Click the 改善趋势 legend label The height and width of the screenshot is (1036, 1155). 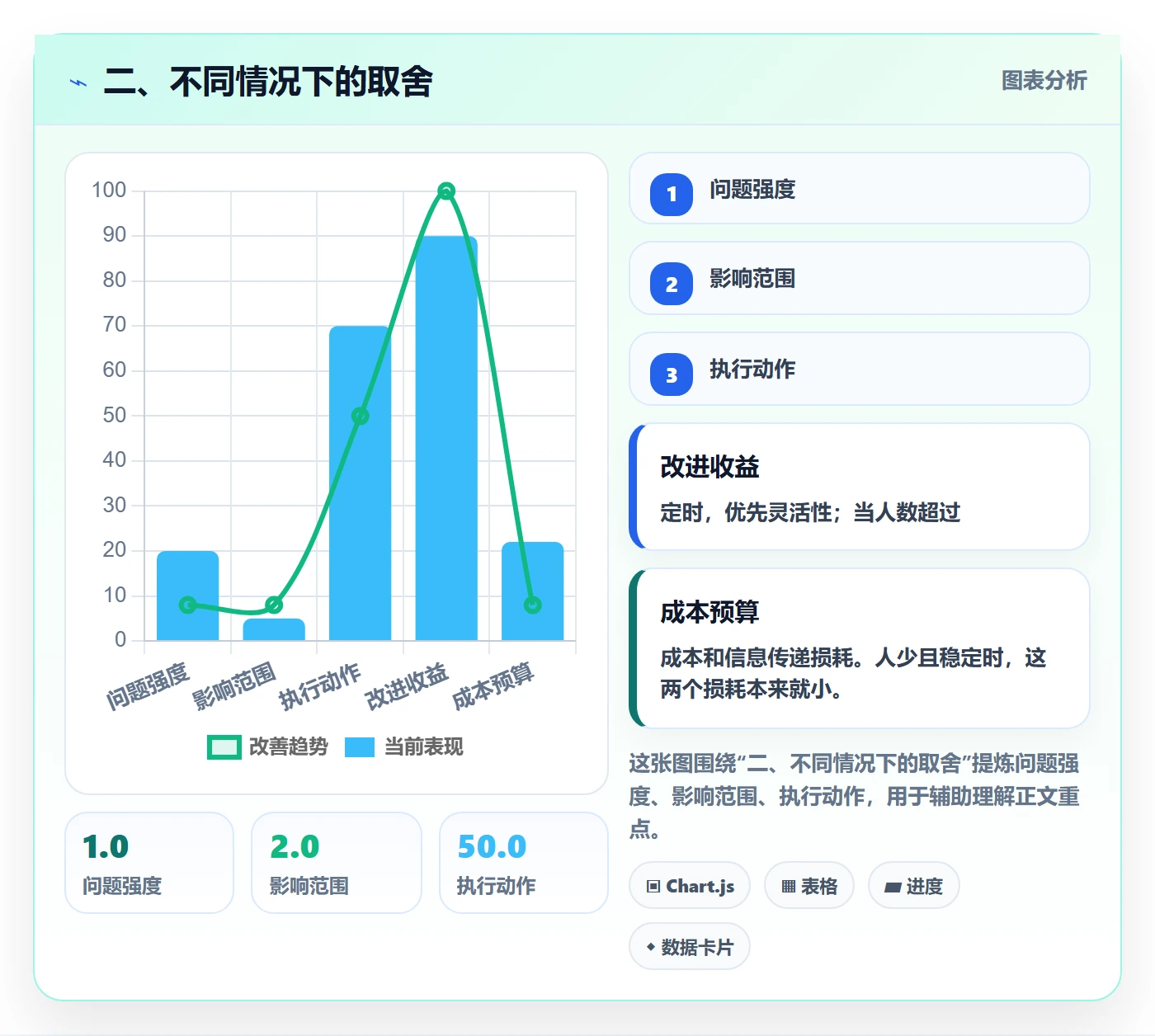coord(289,746)
